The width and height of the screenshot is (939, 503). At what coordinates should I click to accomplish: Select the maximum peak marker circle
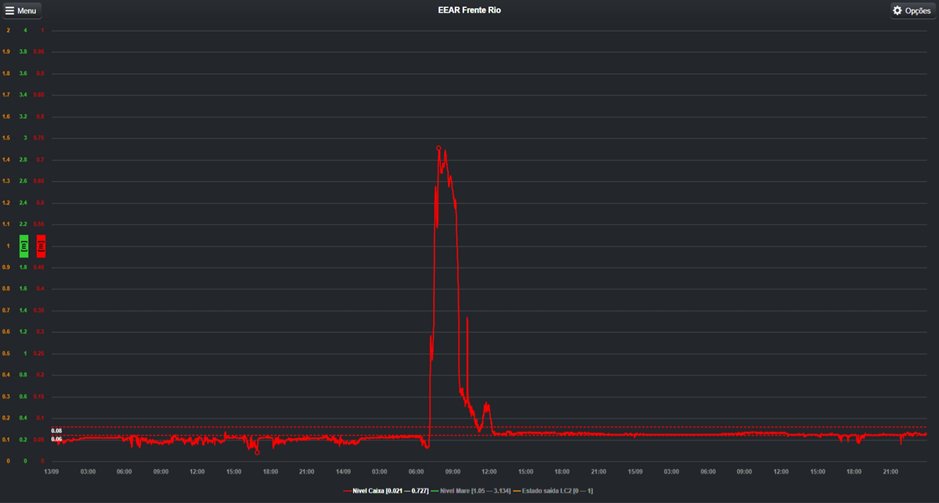click(x=438, y=148)
